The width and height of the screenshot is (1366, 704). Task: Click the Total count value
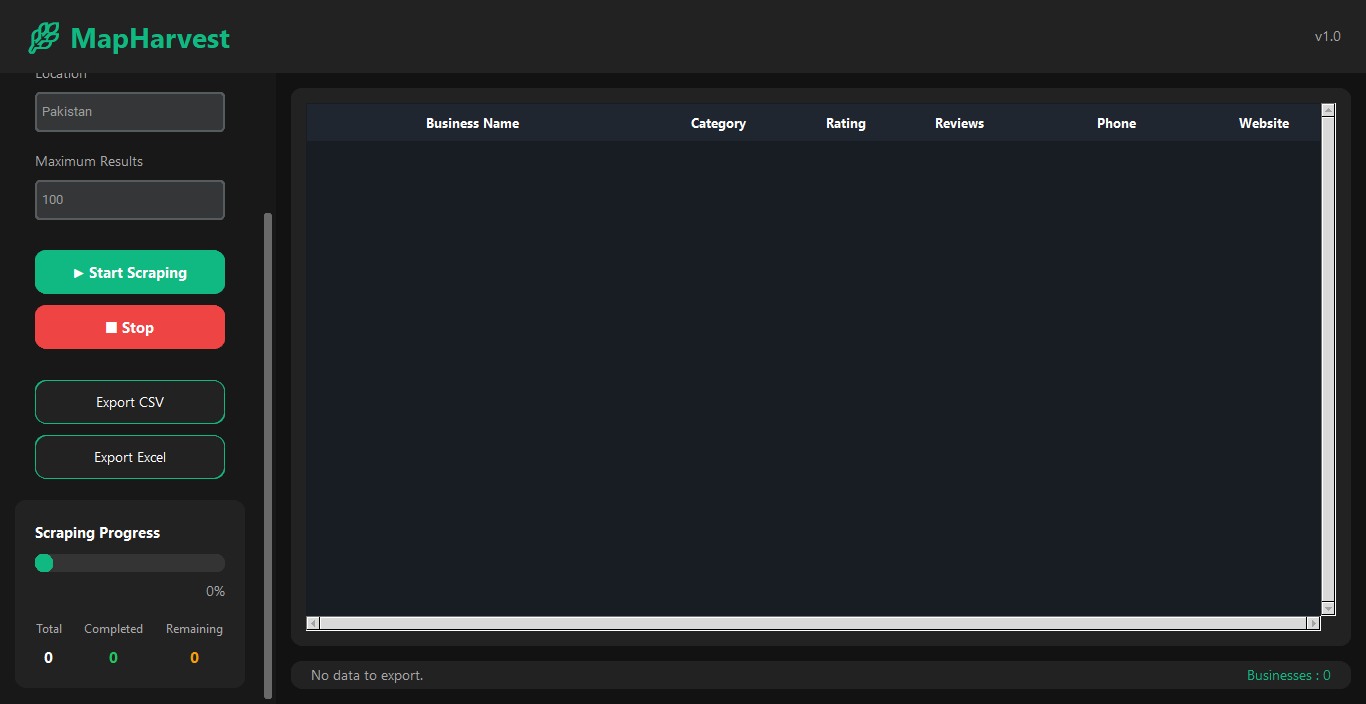click(x=48, y=657)
